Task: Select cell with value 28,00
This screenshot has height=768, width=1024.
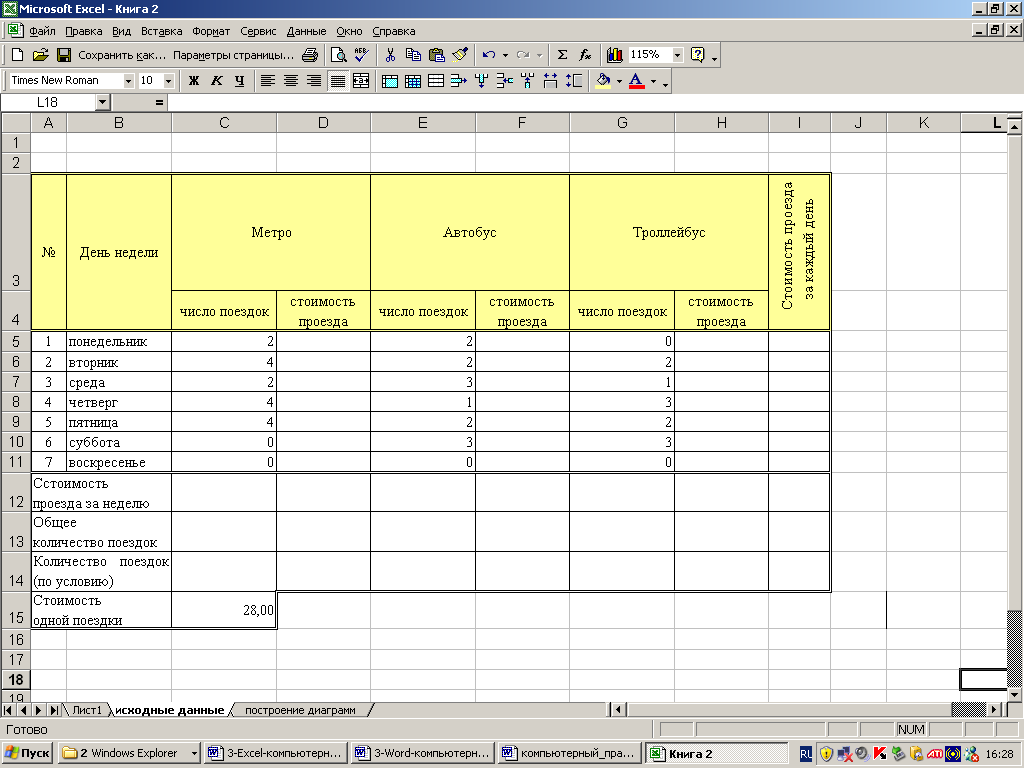Action: pos(224,610)
